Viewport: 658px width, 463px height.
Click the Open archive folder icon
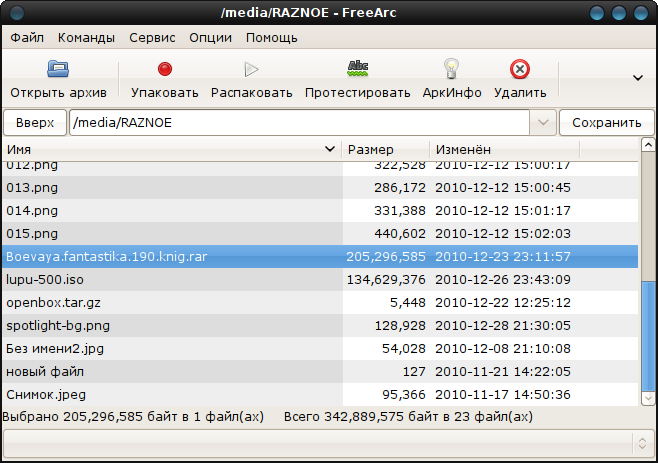point(58,69)
